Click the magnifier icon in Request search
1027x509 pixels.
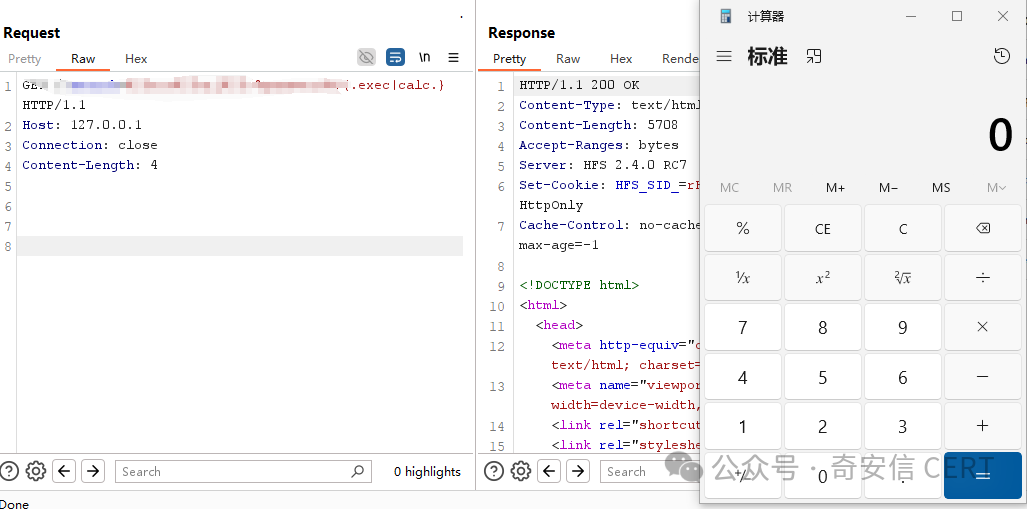(358, 471)
